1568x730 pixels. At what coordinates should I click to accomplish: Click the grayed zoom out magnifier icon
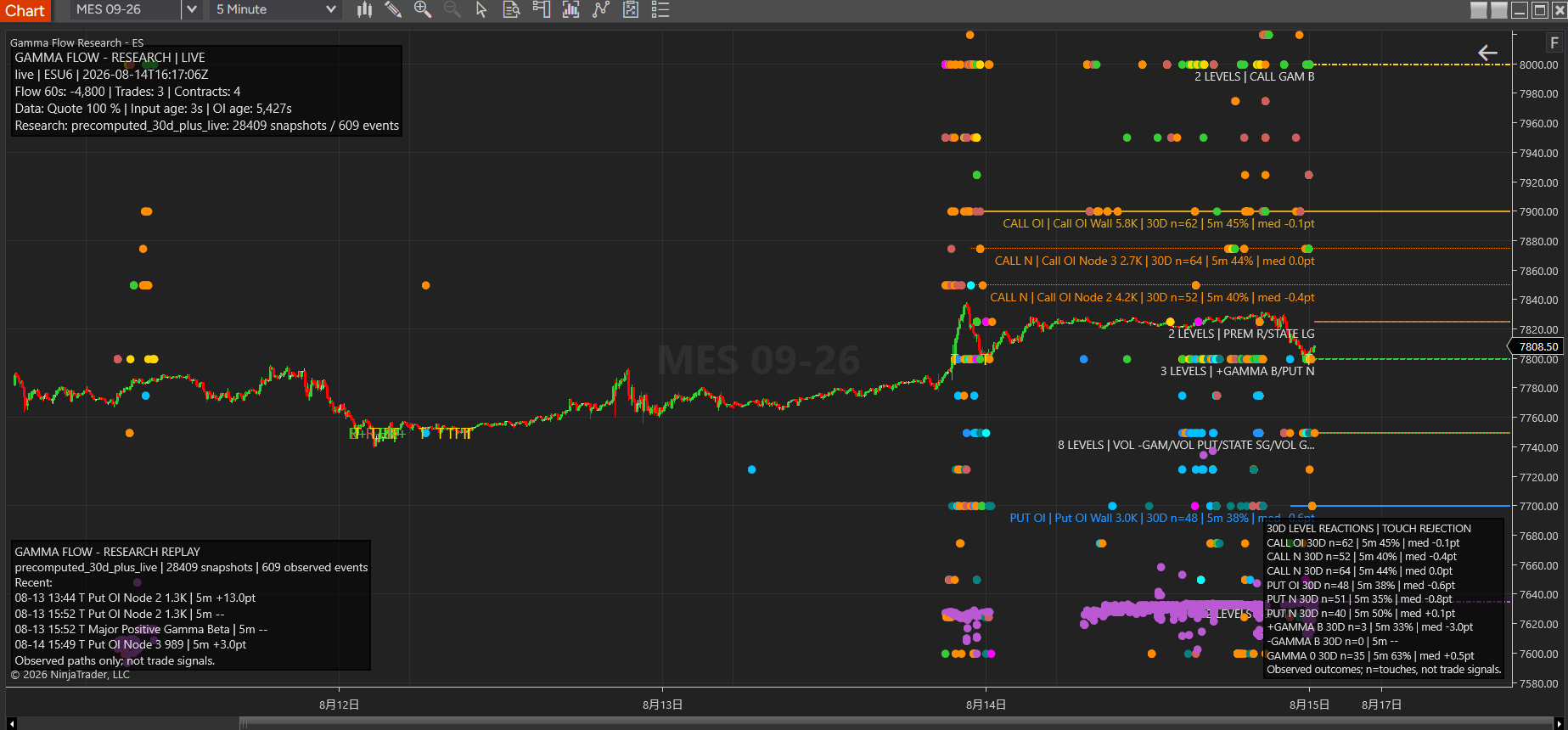tap(452, 9)
